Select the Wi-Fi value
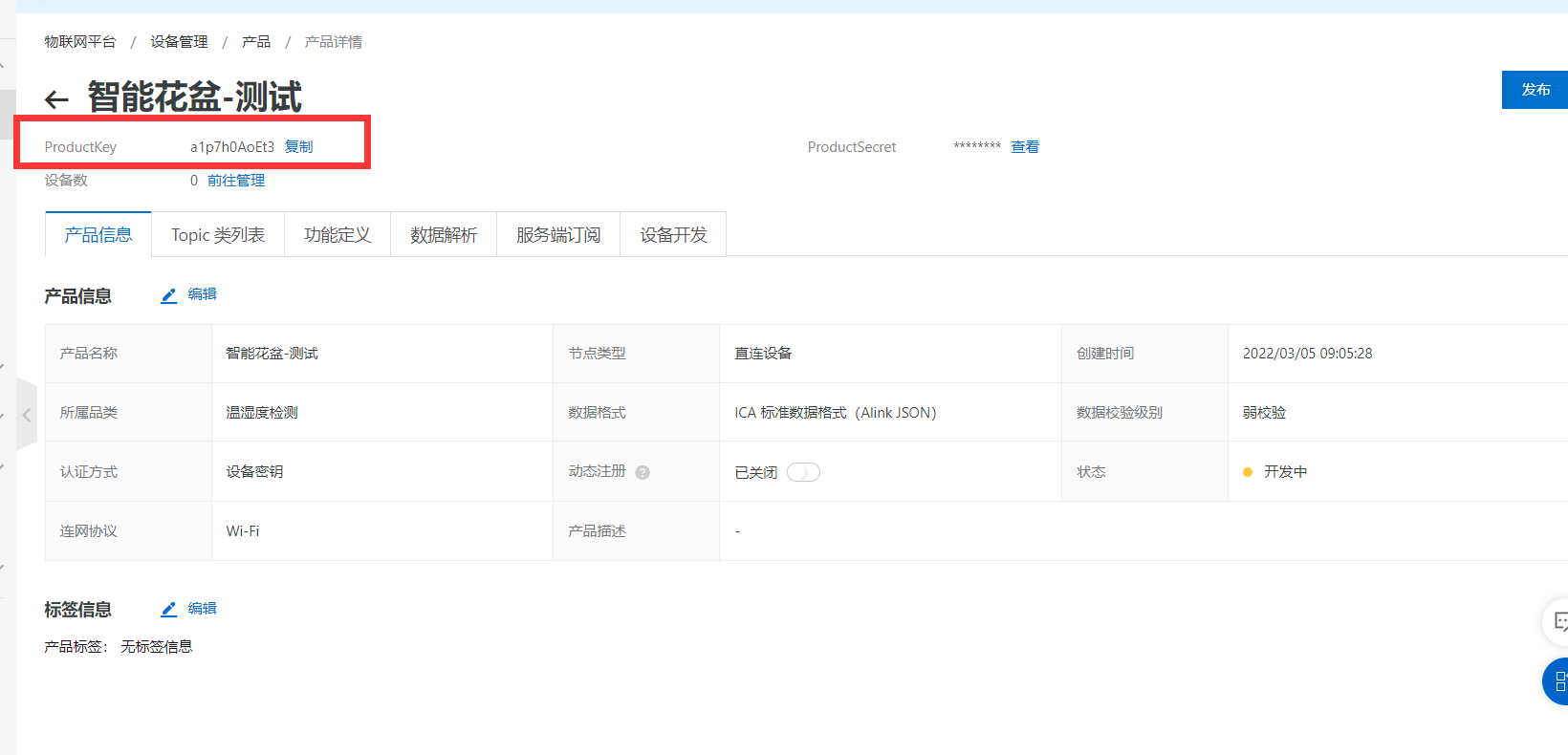Image resolution: width=1568 pixels, height=755 pixels. click(243, 531)
